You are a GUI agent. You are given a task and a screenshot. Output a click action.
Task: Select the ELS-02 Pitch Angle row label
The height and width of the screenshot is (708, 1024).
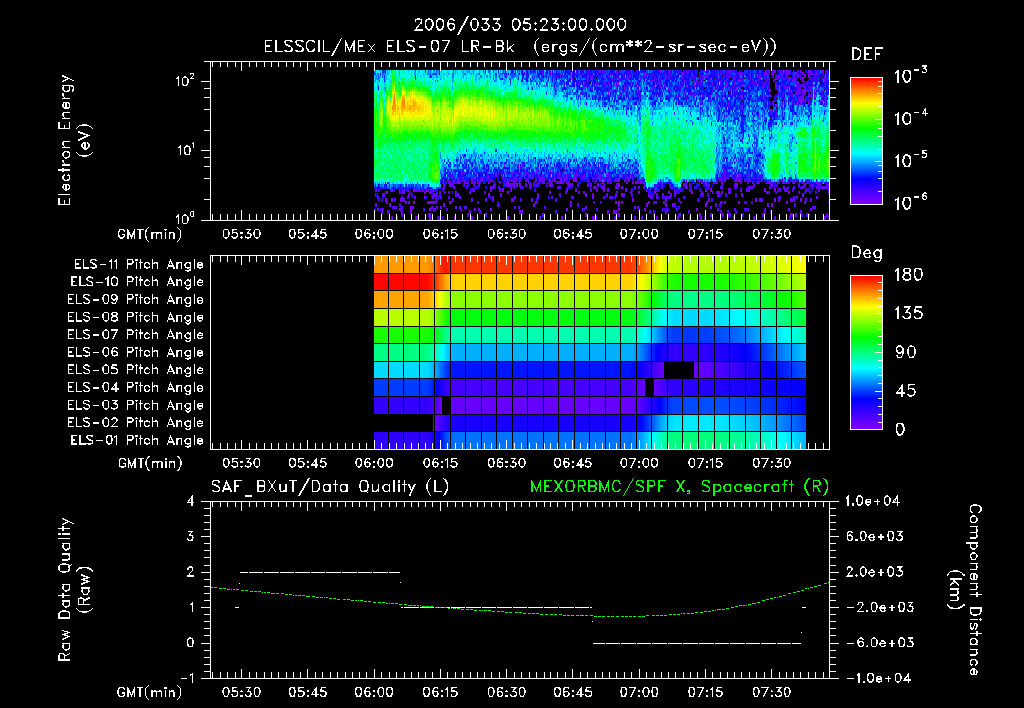coord(136,423)
